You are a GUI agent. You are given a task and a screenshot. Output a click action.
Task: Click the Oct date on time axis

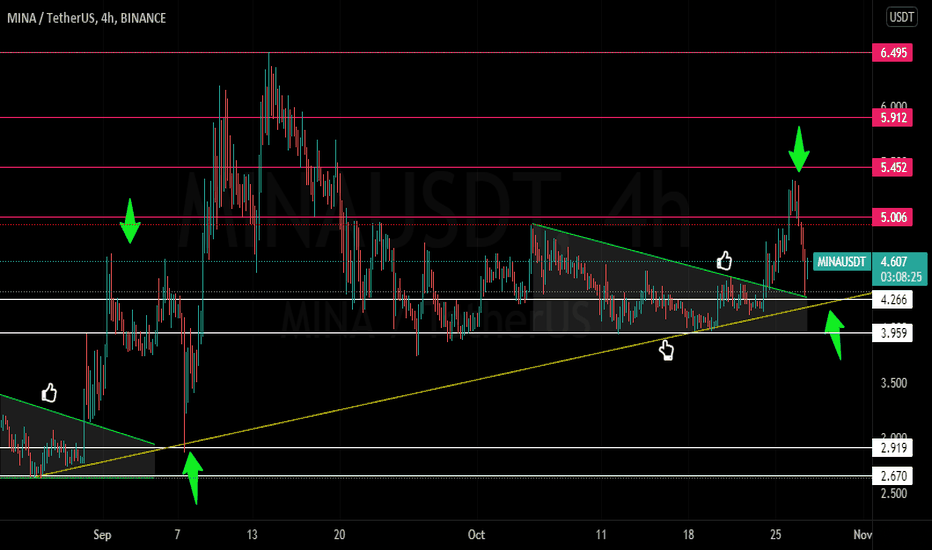pos(476,535)
